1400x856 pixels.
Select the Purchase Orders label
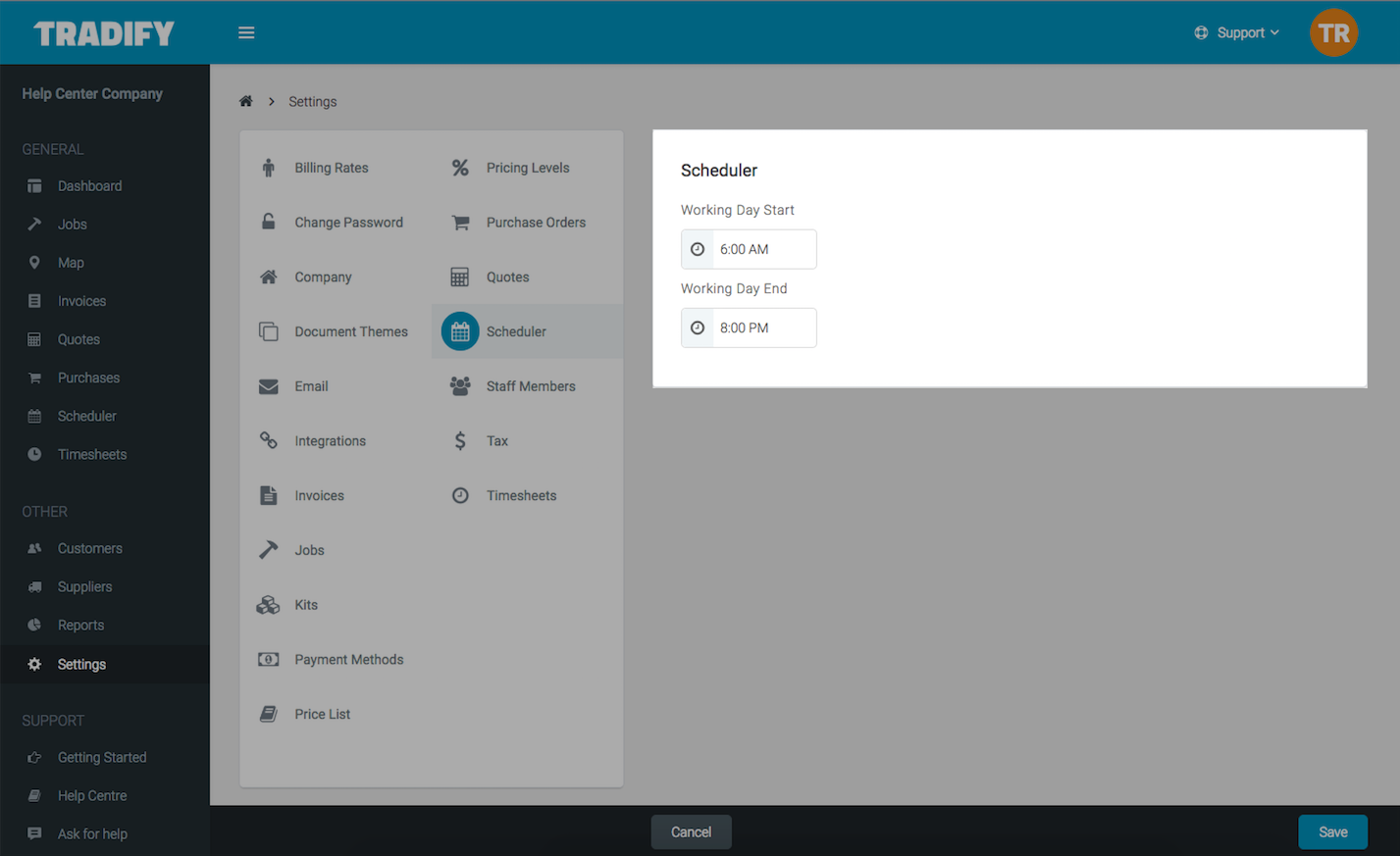[536, 223]
